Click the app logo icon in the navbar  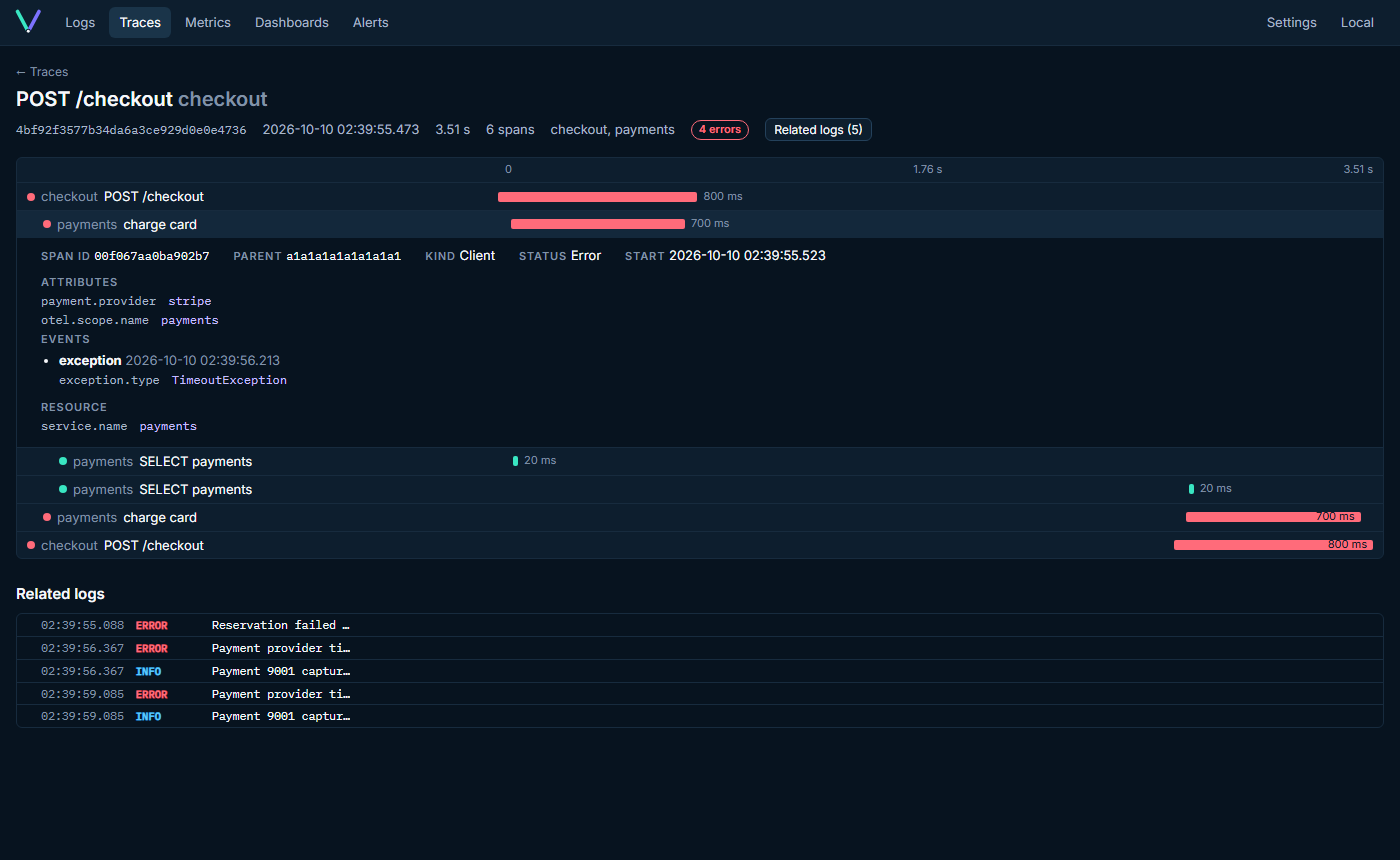(x=28, y=21)
